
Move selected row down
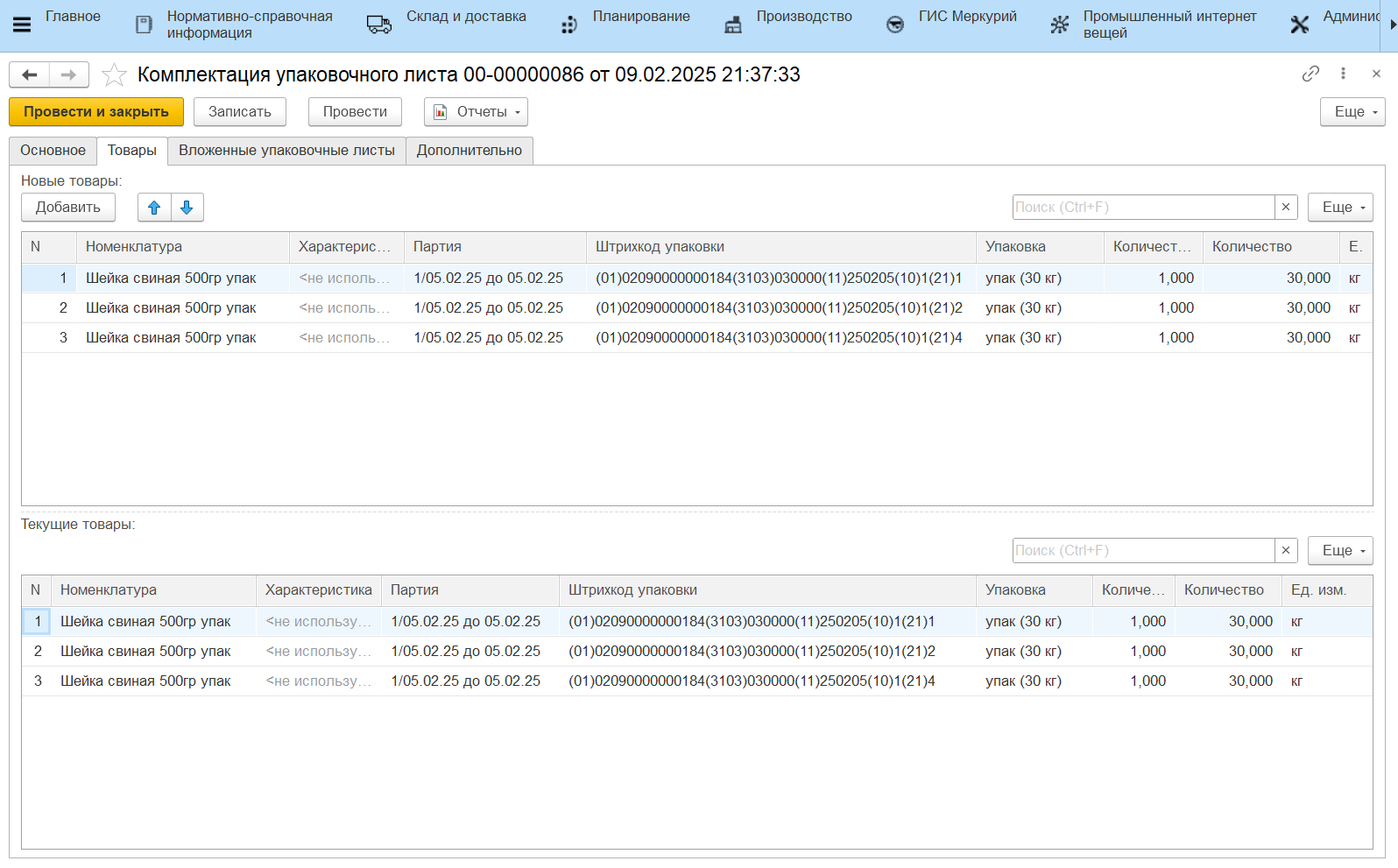(x=187, y=208)
